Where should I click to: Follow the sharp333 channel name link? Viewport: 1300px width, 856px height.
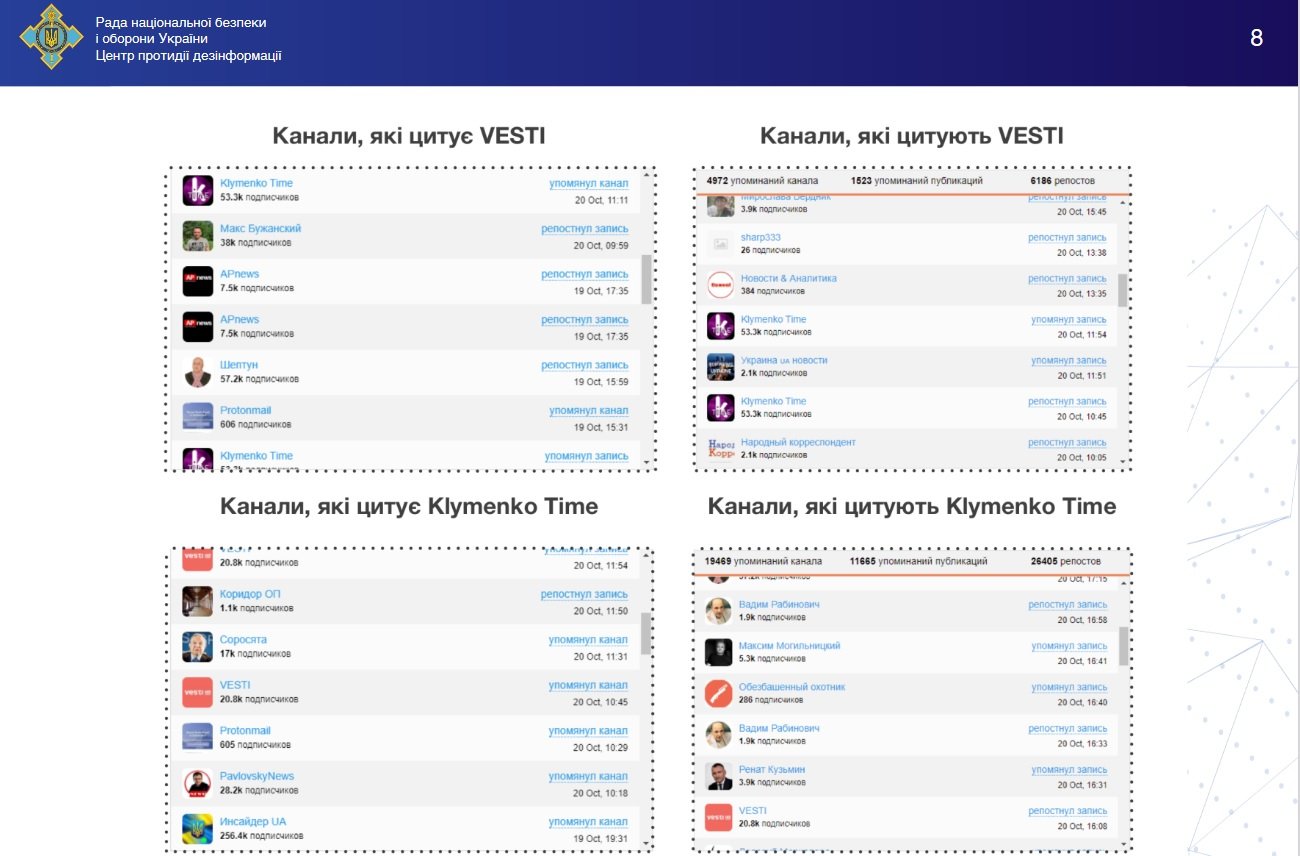pyautogui.click(x=760, y=237)
